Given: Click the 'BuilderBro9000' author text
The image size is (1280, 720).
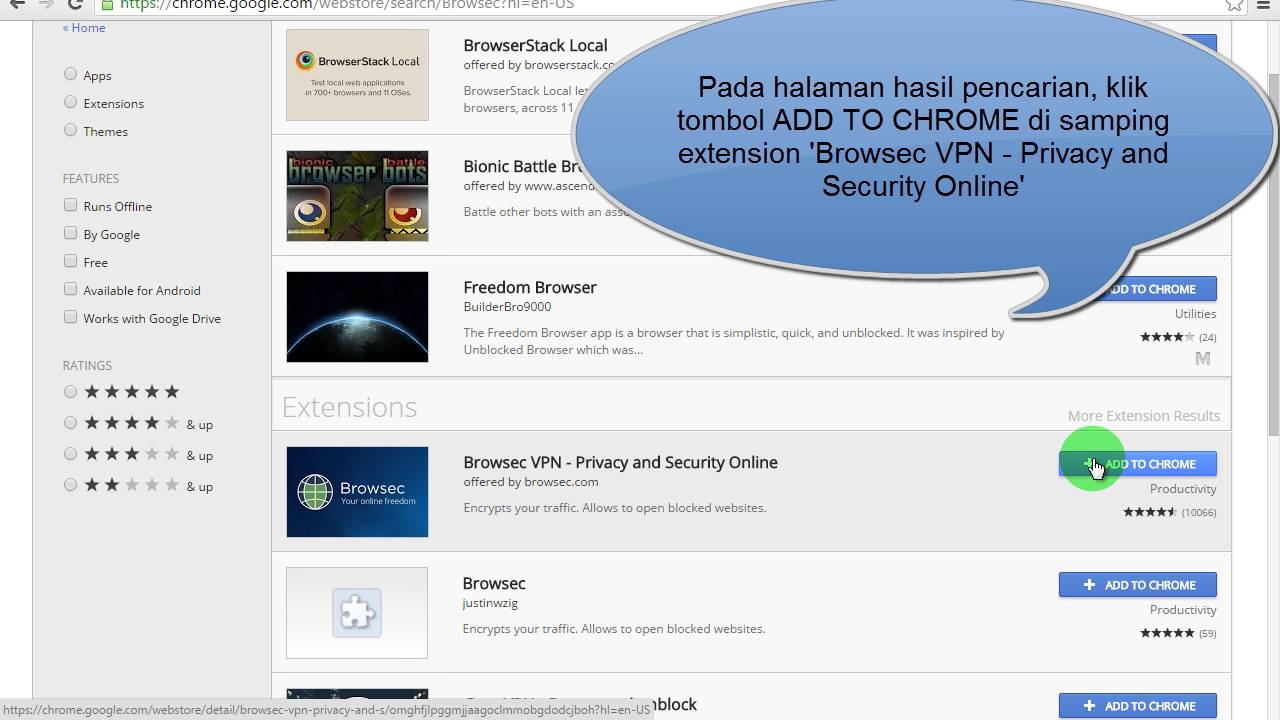Looking at the screenshot, I should coord(507,307).
